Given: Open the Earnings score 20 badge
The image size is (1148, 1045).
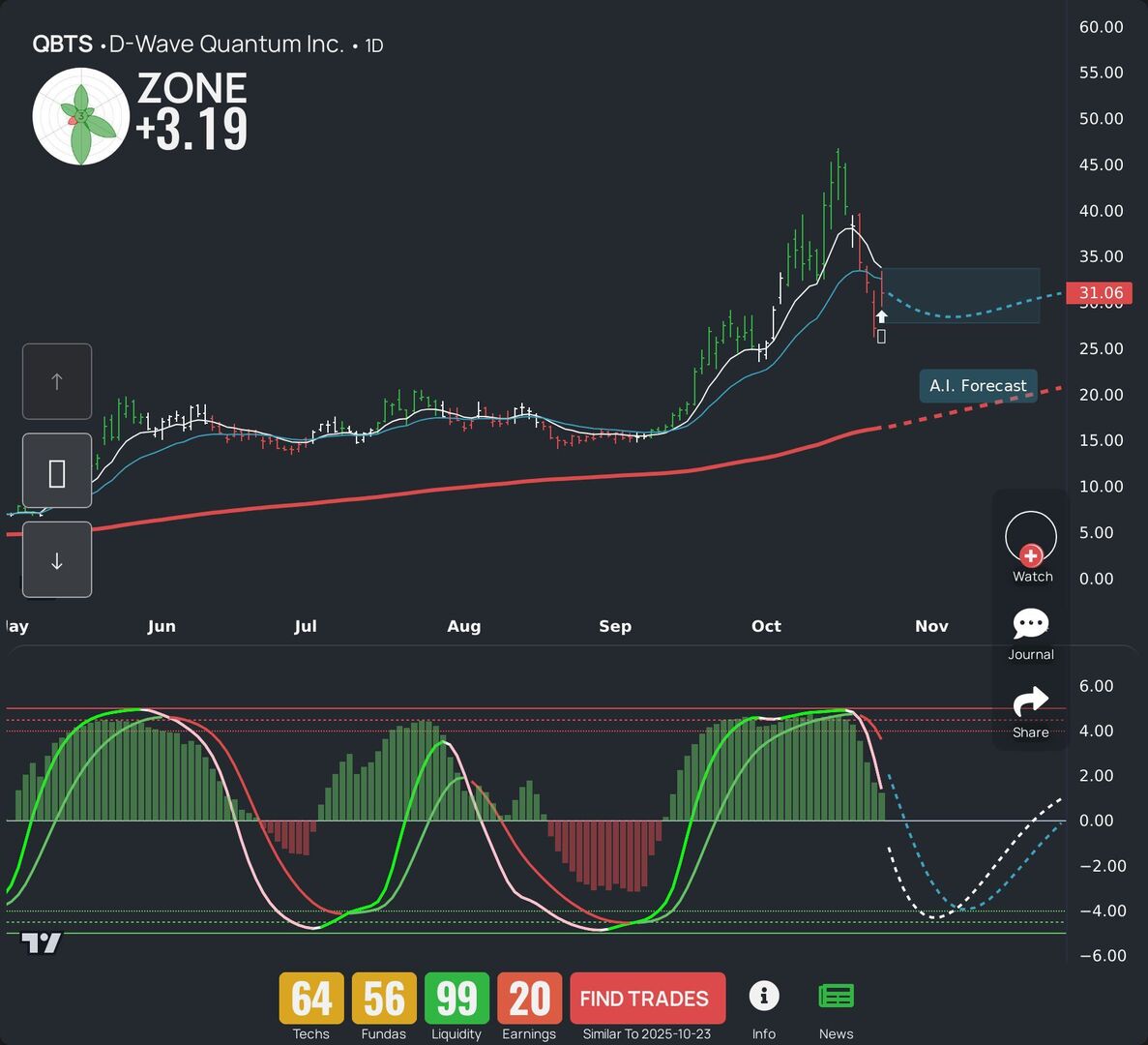Looking at the screenshot, I should pyautogui.click(x=529, y=999).
